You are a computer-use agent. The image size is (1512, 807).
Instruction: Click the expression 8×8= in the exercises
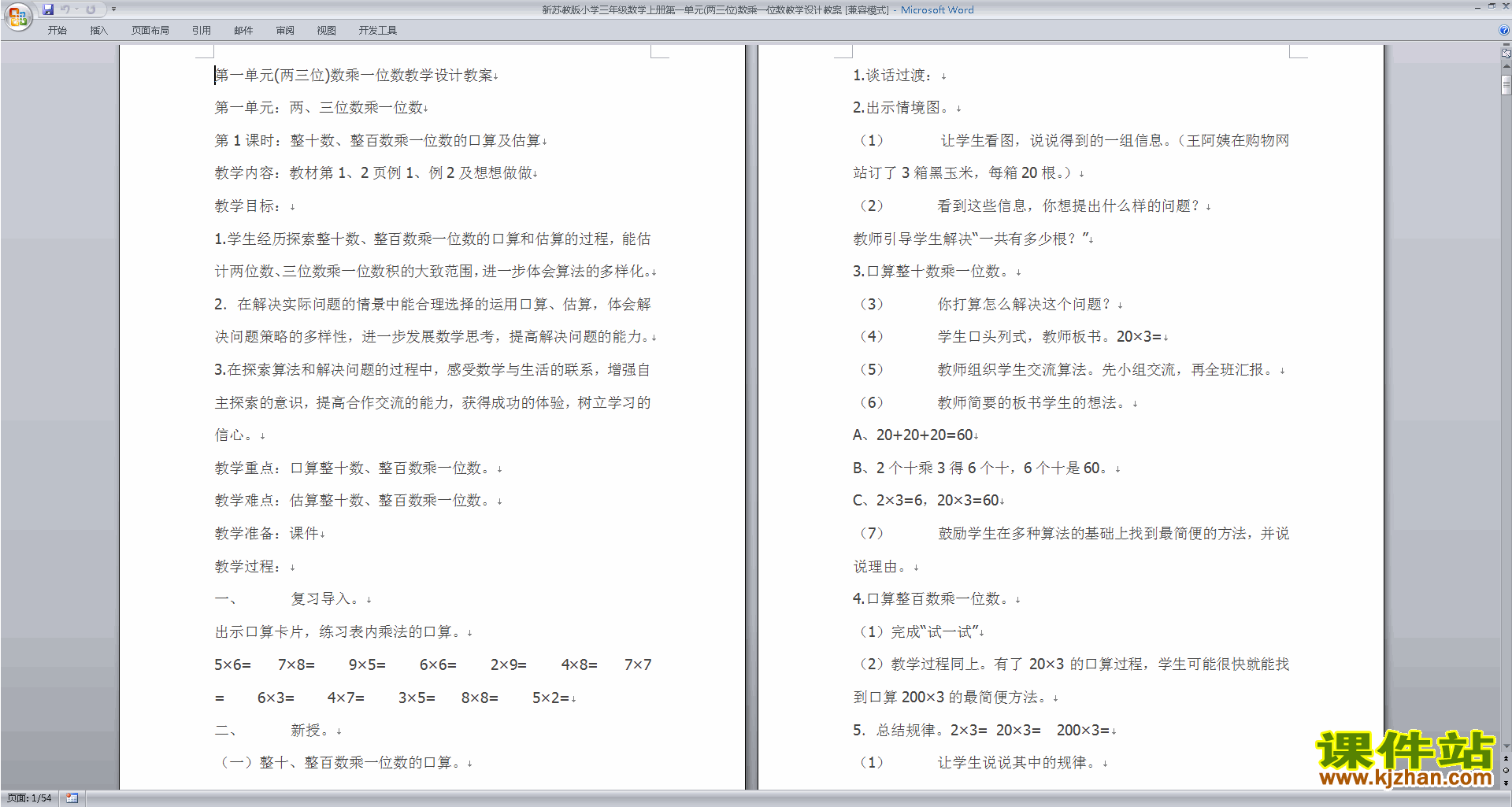click(x=480, y=698)
